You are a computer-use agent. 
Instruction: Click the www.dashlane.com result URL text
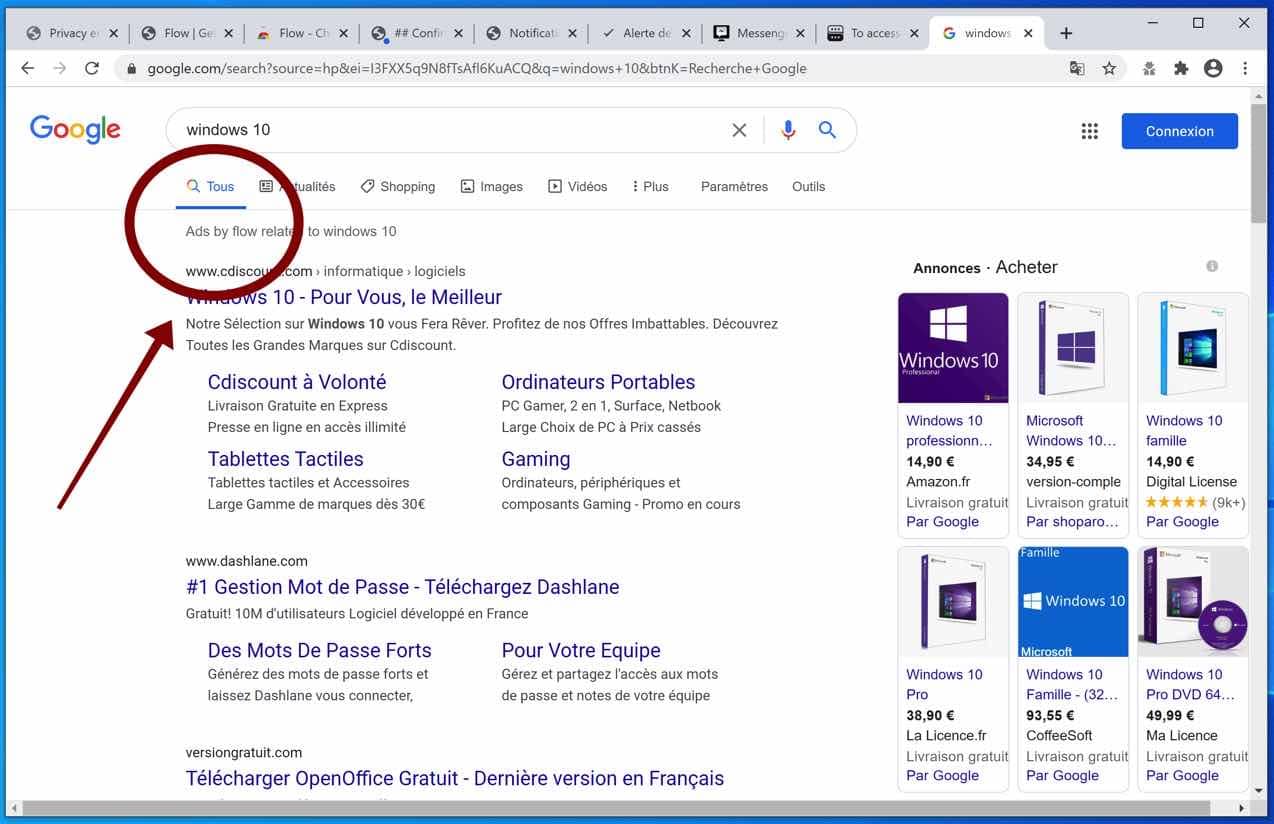246,561
